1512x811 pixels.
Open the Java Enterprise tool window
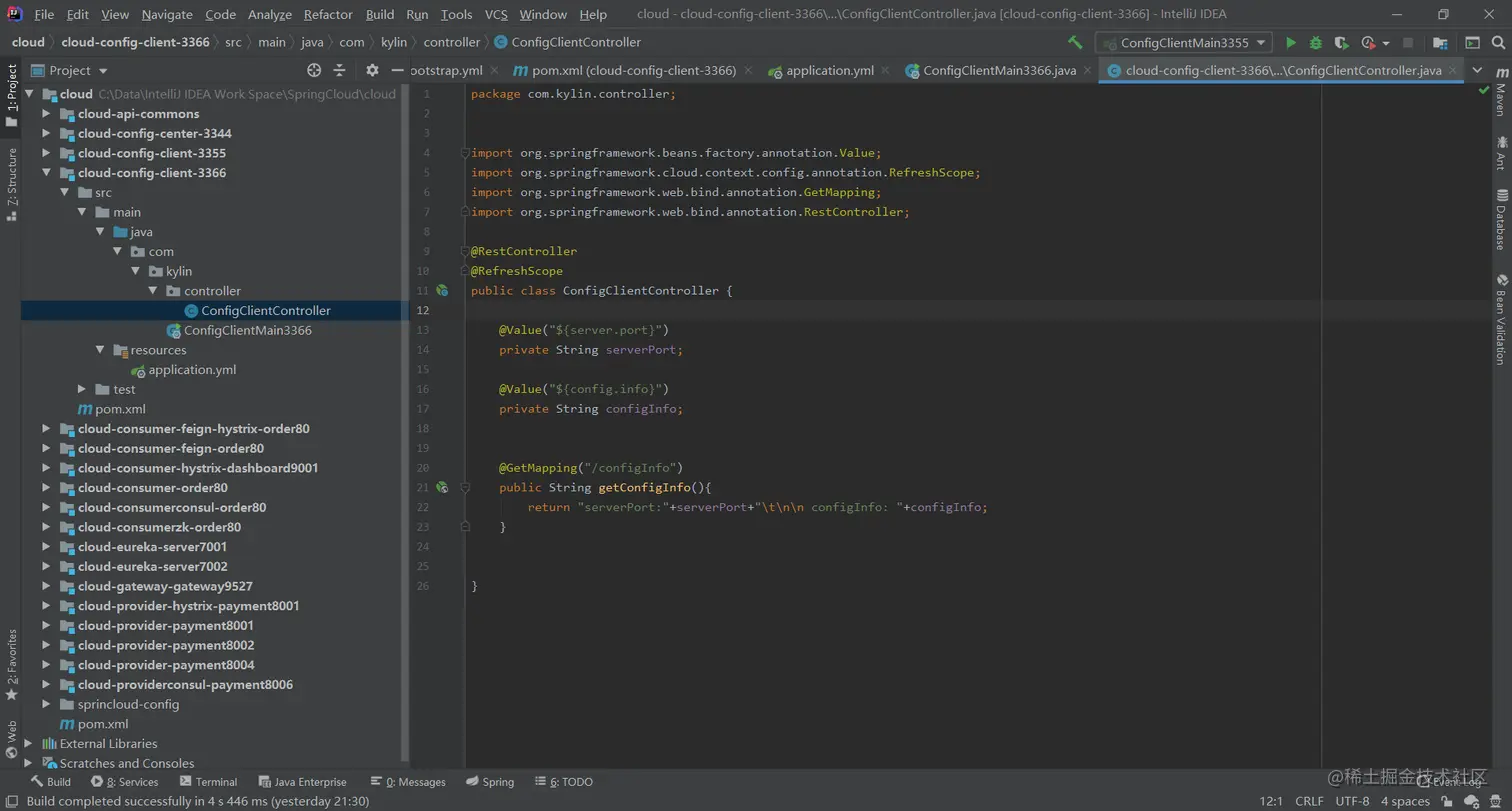tap(302, 782)
